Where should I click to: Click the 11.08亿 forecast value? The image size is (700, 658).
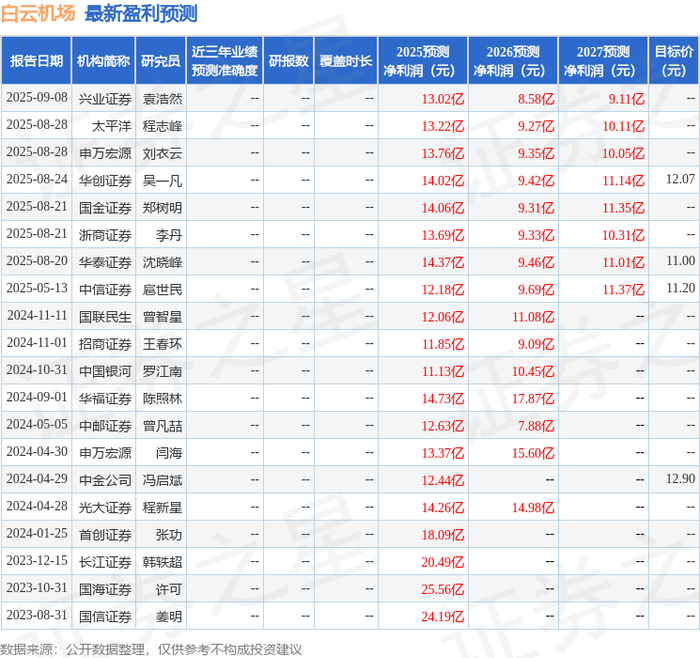(x=533, y=317)
